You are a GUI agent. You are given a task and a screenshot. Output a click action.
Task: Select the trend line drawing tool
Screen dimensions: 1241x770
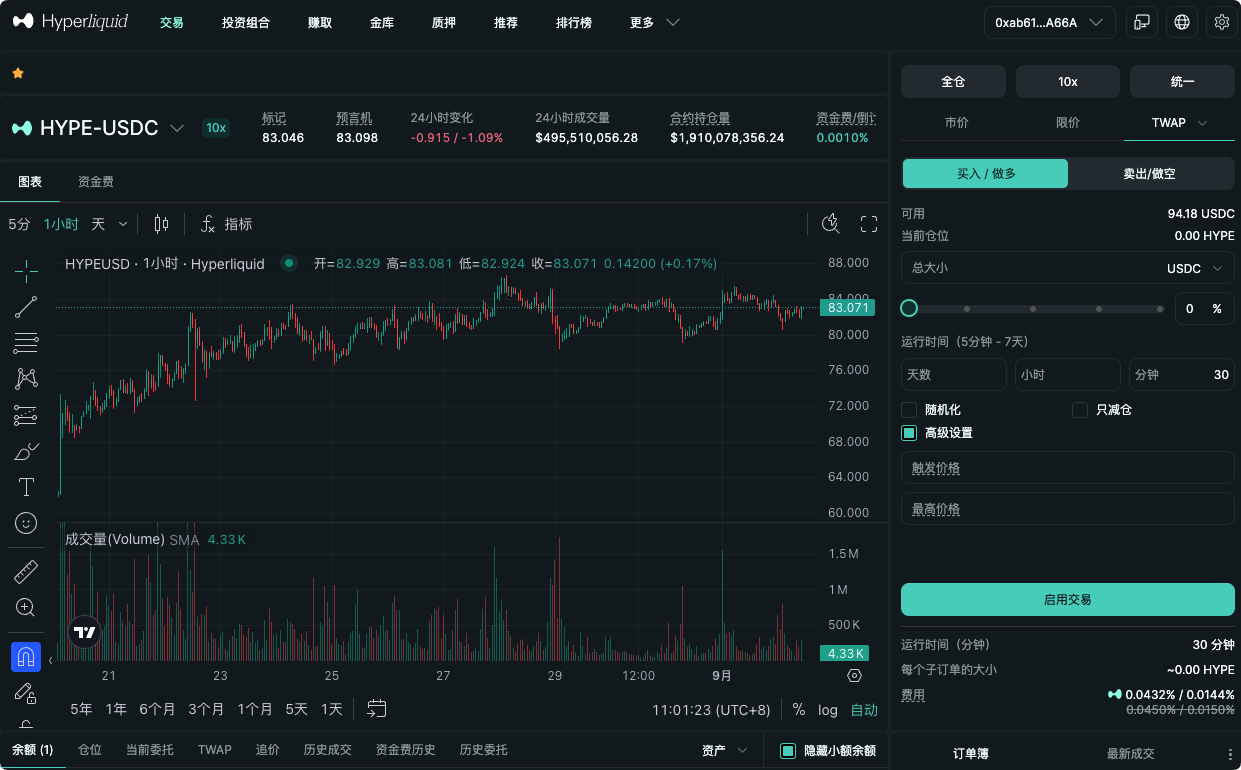(x=26, y=307)
